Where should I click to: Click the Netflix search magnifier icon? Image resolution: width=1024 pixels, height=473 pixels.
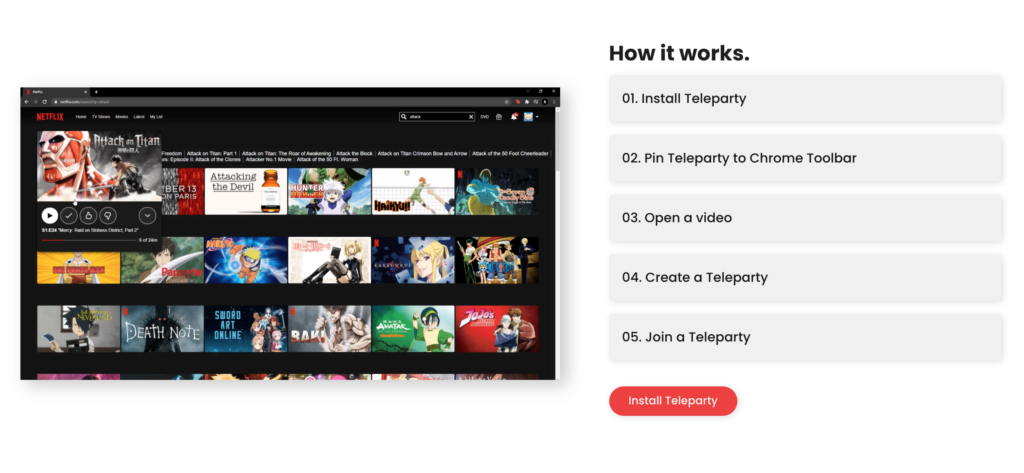[404, 117]
